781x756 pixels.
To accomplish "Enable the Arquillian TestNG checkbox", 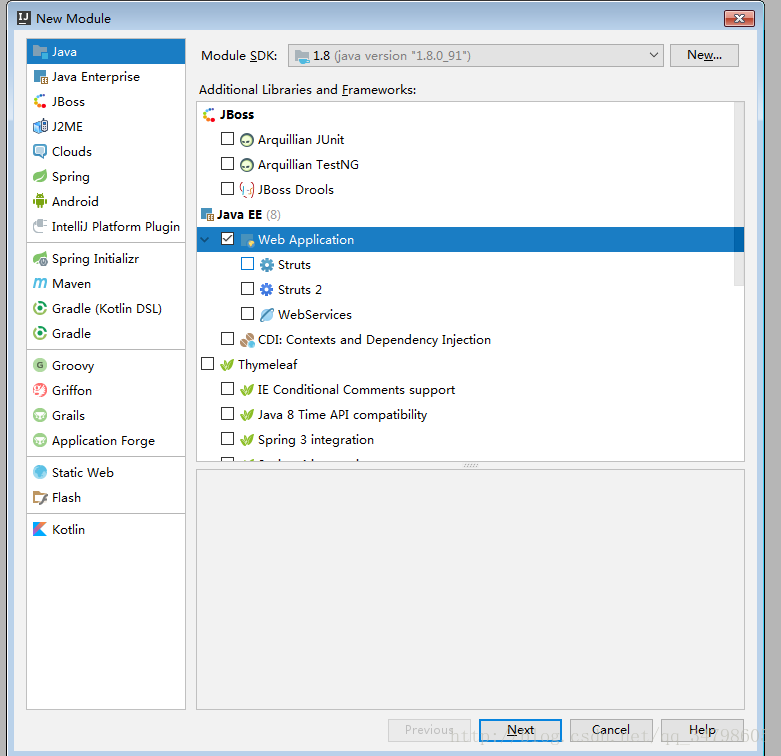I will click(x=227, y=163).
